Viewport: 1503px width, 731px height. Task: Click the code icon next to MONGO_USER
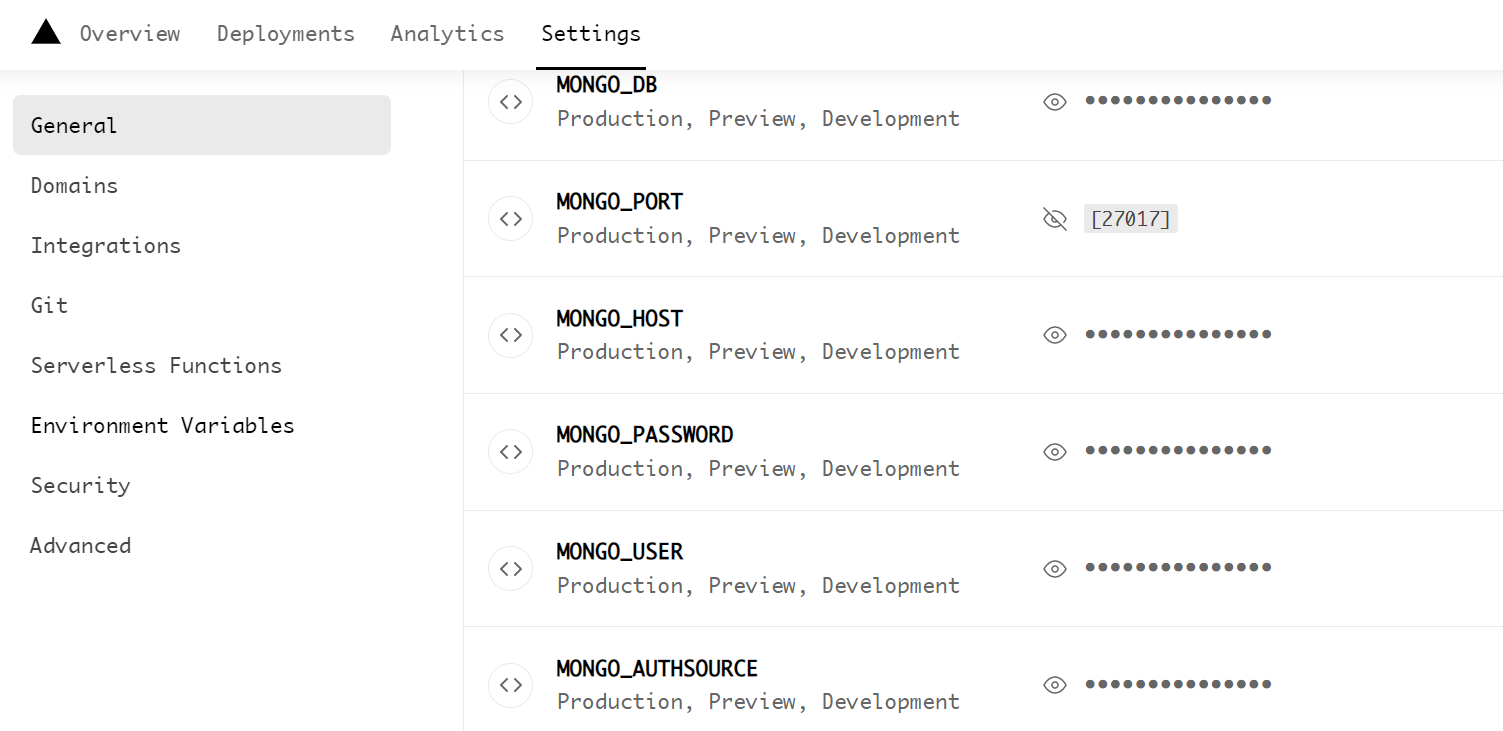pos(510,568)
